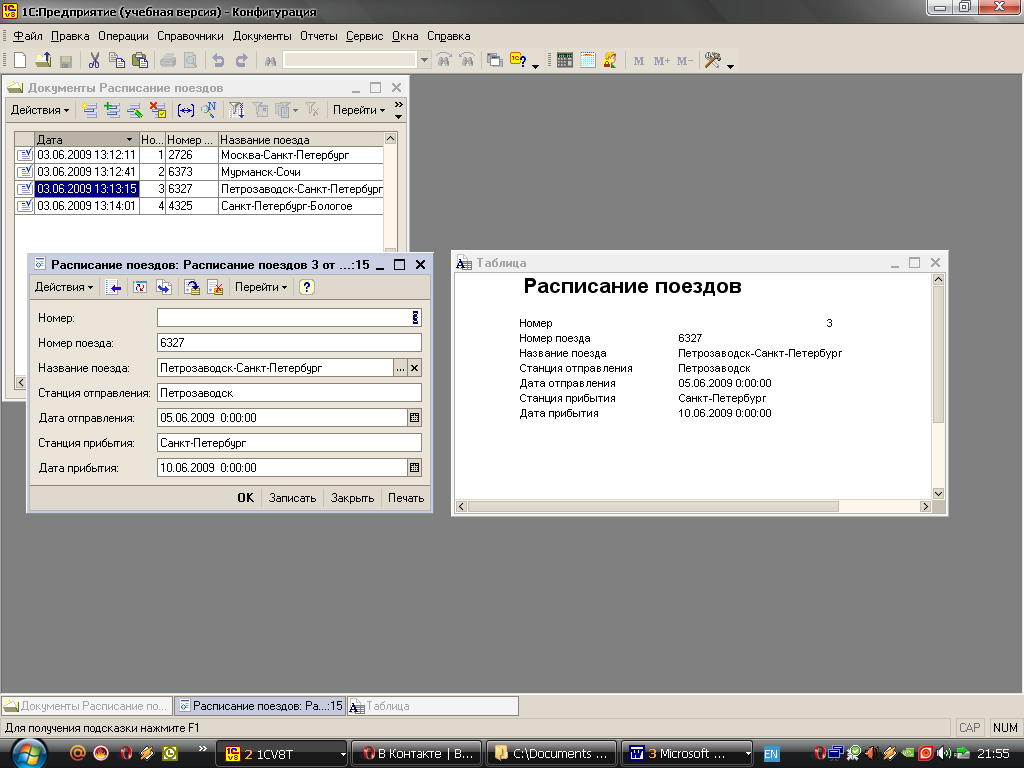The image size is (1024, 768).
Task: Open the calculator from the main toolbar
Action: [x=565, y=60]
